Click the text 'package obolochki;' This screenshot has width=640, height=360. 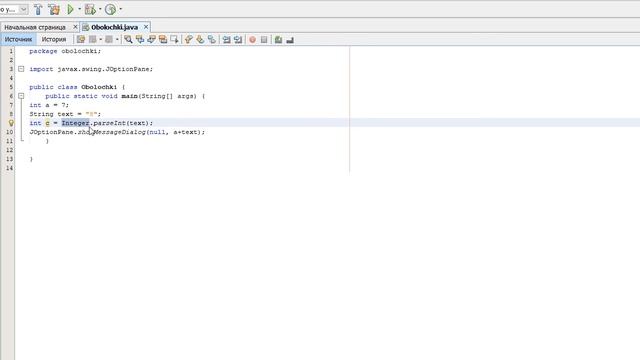pos(65,51)
